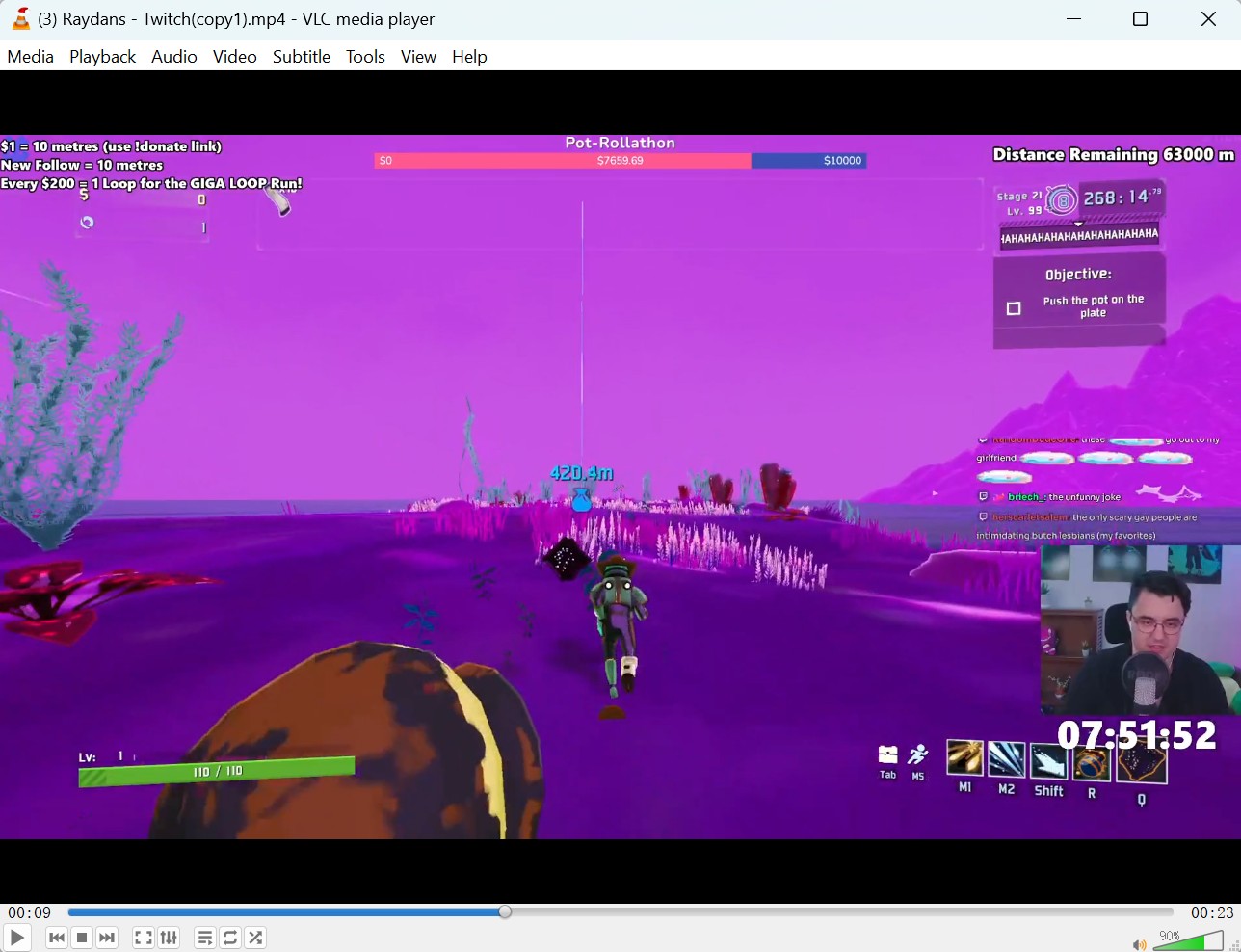The image size is (1241, 952).
Task: Click total duration 00:23 label
Action: 1212,912
